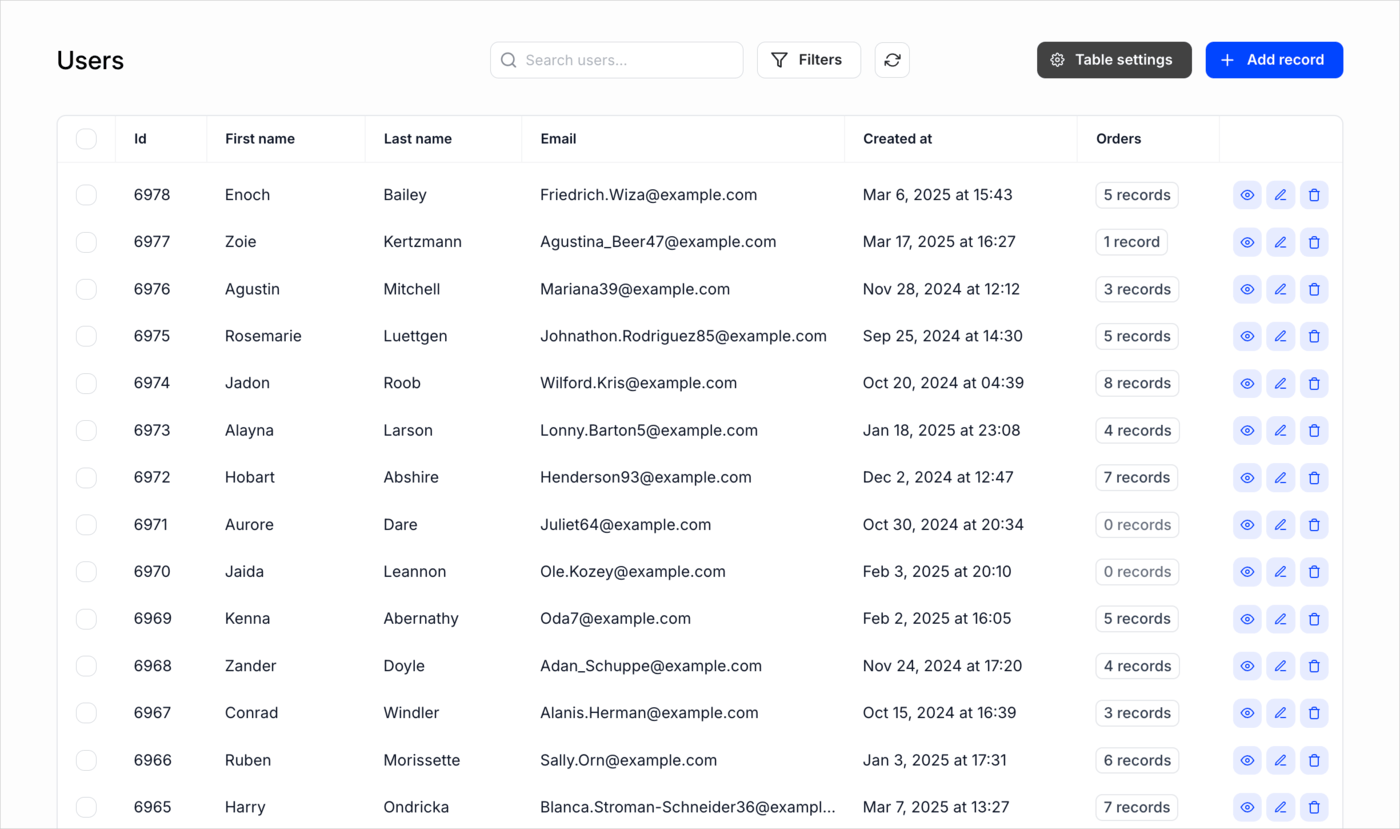Click trash icon for Hobart Abshire
The width and height of the screenshot is (1400, 829).
click(1314, 478)
